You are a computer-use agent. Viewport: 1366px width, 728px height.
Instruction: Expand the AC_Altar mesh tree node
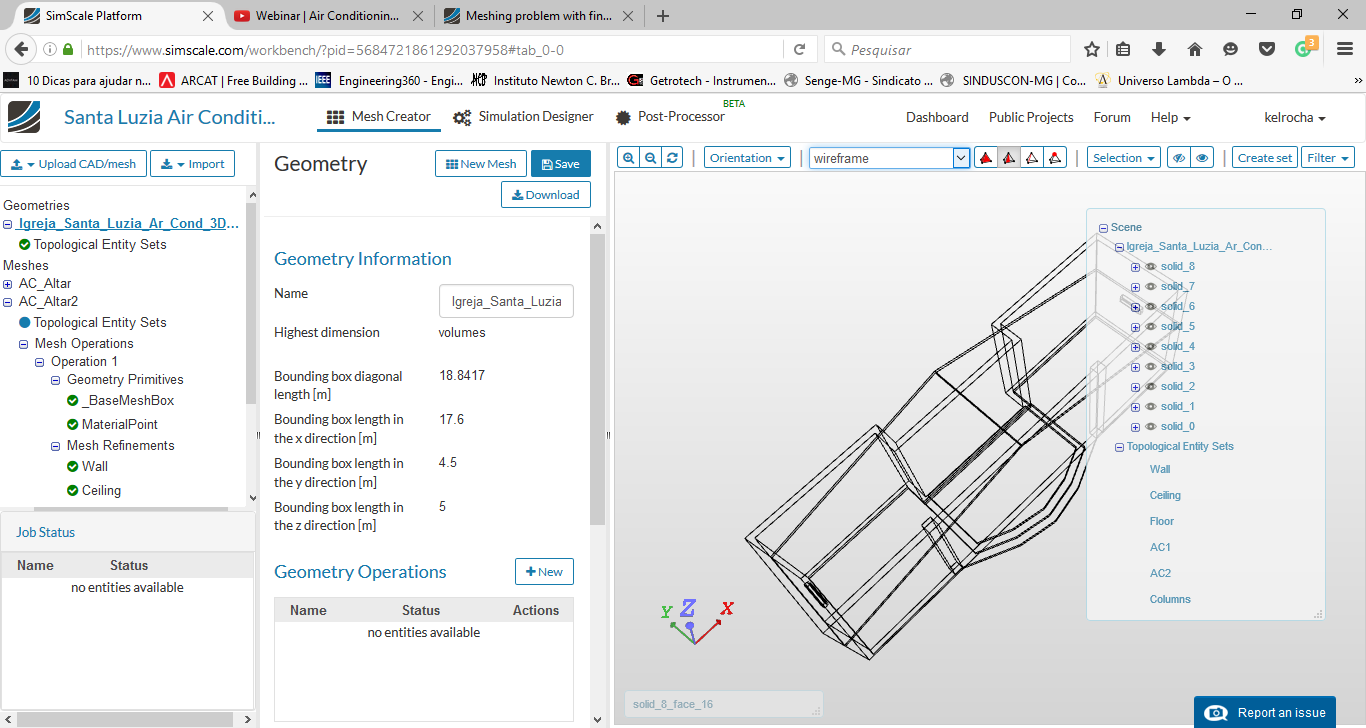[8, 284]
